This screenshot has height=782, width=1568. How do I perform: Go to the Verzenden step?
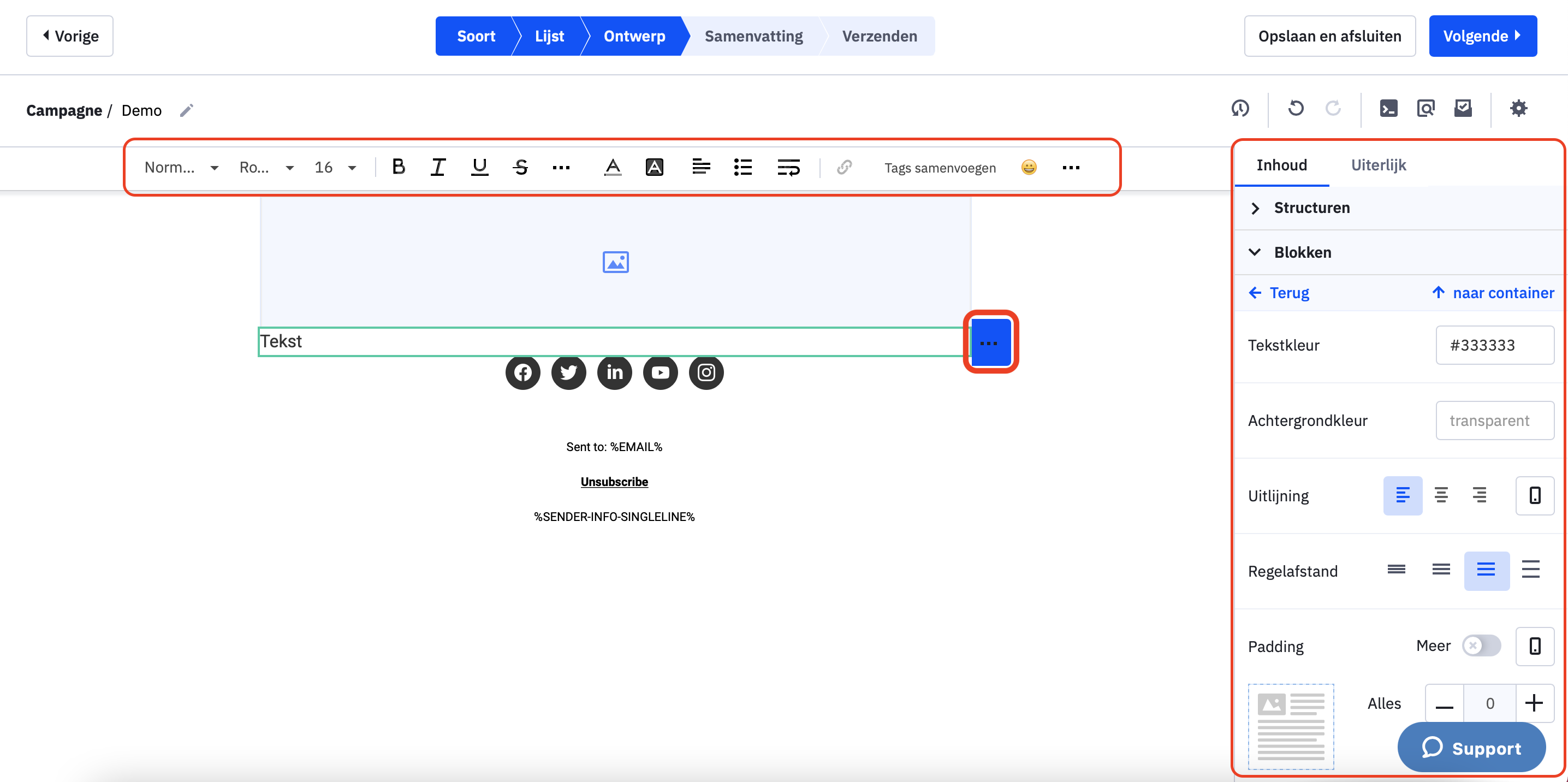pos(879,36)
